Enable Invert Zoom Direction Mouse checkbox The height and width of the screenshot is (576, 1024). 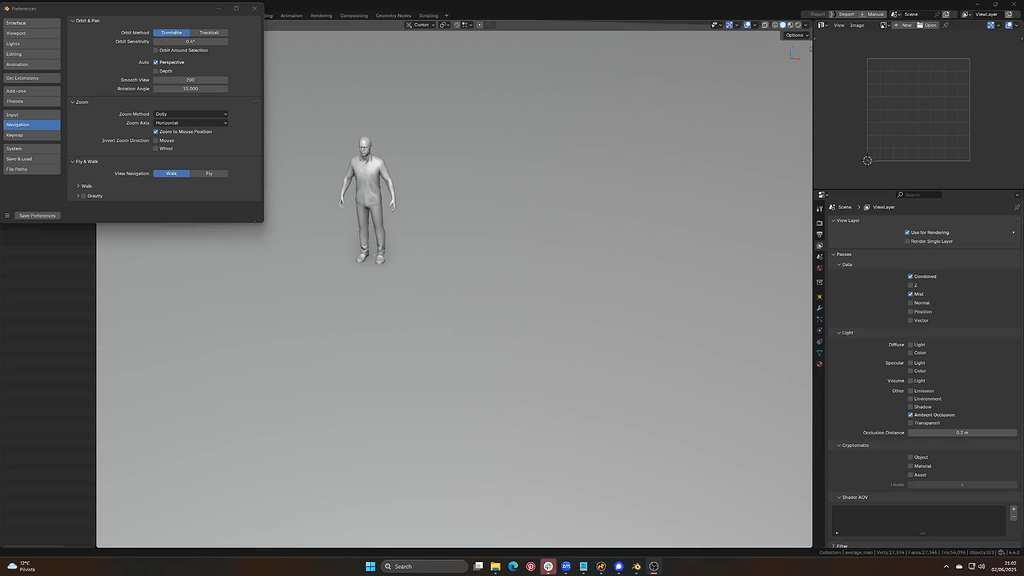[x=155, y=140]
